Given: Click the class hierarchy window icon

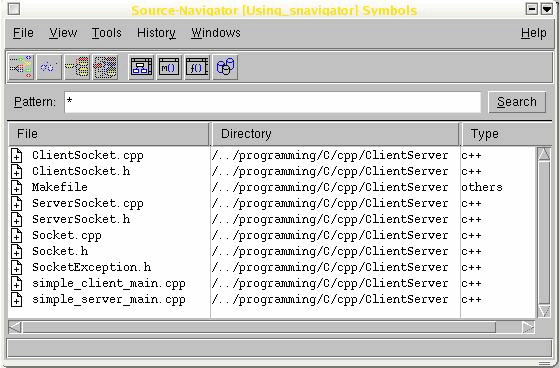Looking at the screenshot, I should coord(141,67).
